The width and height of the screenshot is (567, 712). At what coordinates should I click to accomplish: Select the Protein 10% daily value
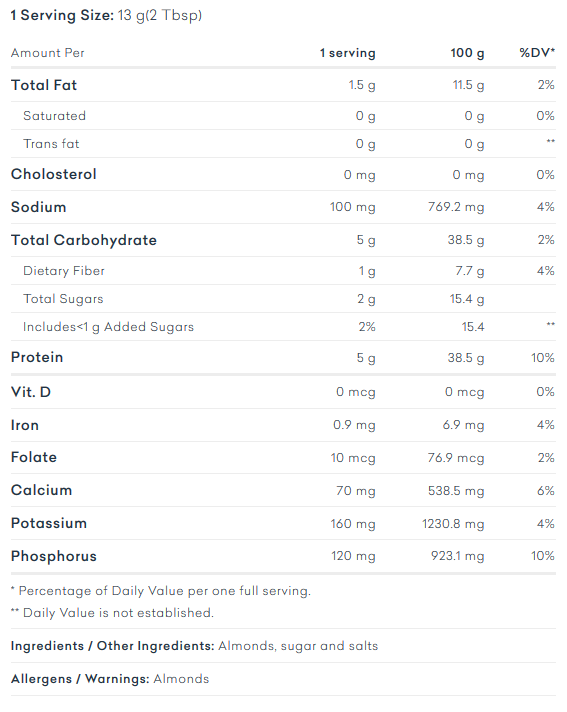(x=543, y=358)
